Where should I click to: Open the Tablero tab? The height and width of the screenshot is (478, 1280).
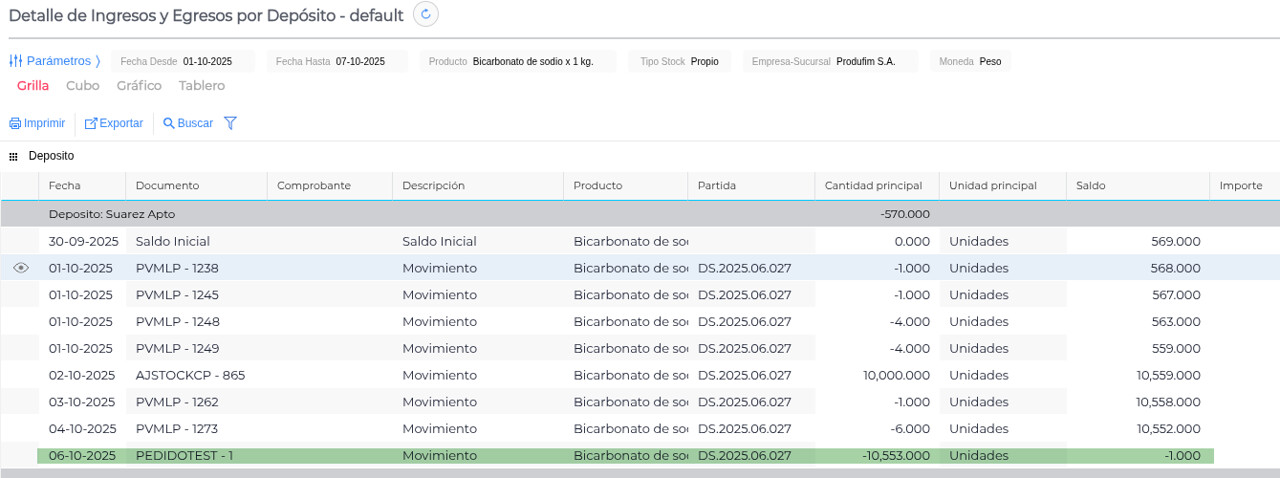click(x=201, y=86)
